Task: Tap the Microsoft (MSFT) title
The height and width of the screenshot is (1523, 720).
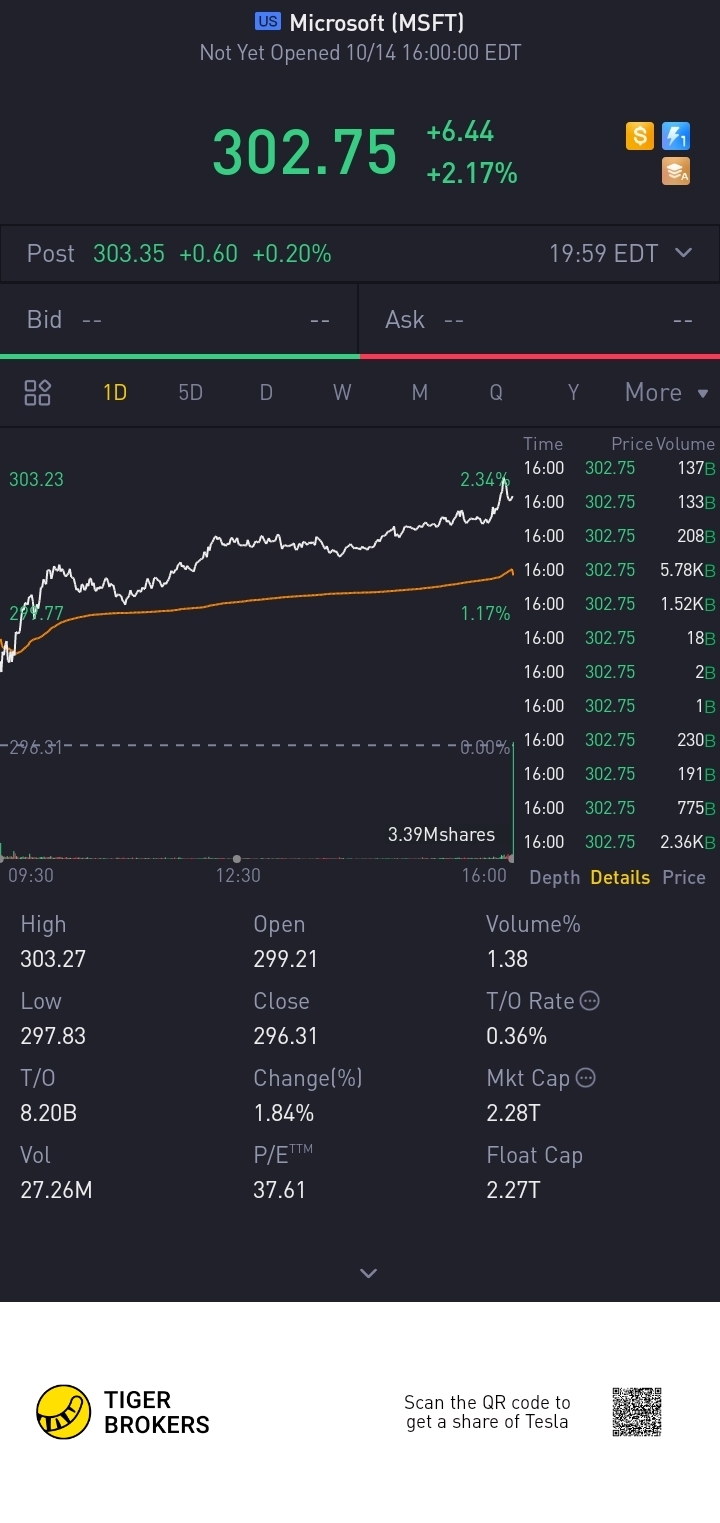Action: (x=377, y=22)
